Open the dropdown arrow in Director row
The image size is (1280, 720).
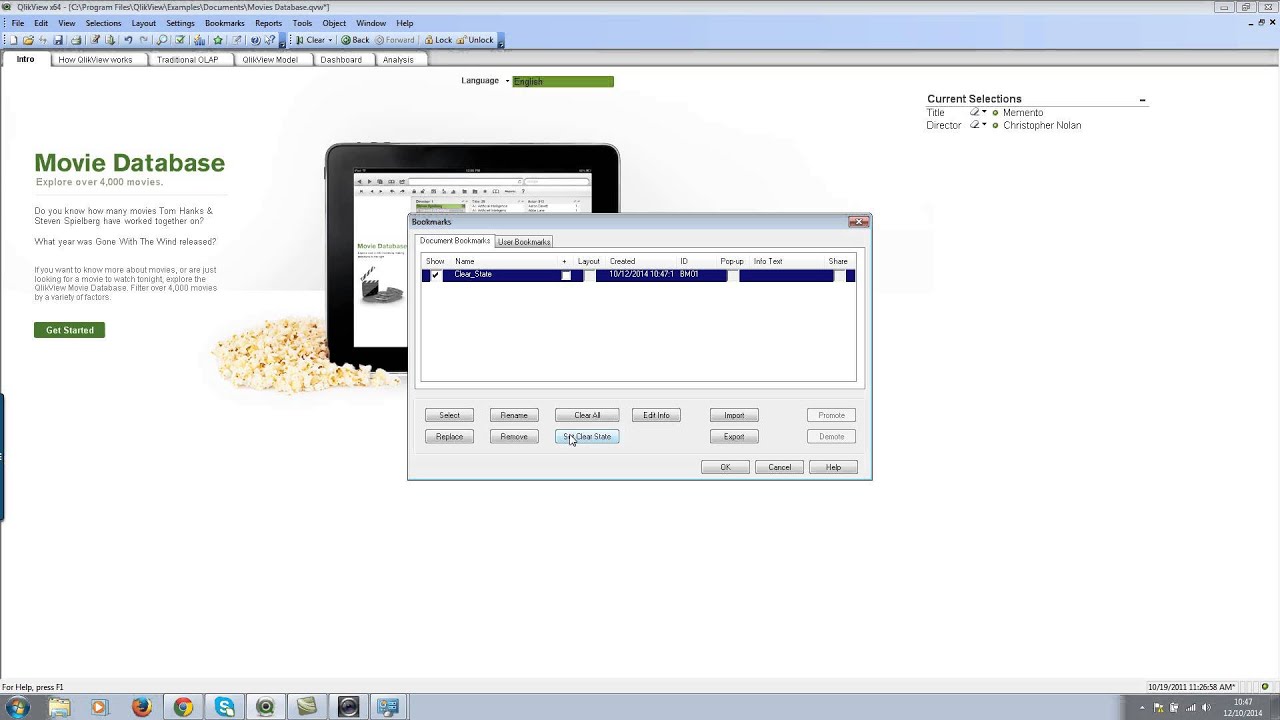tap(984, 126)
